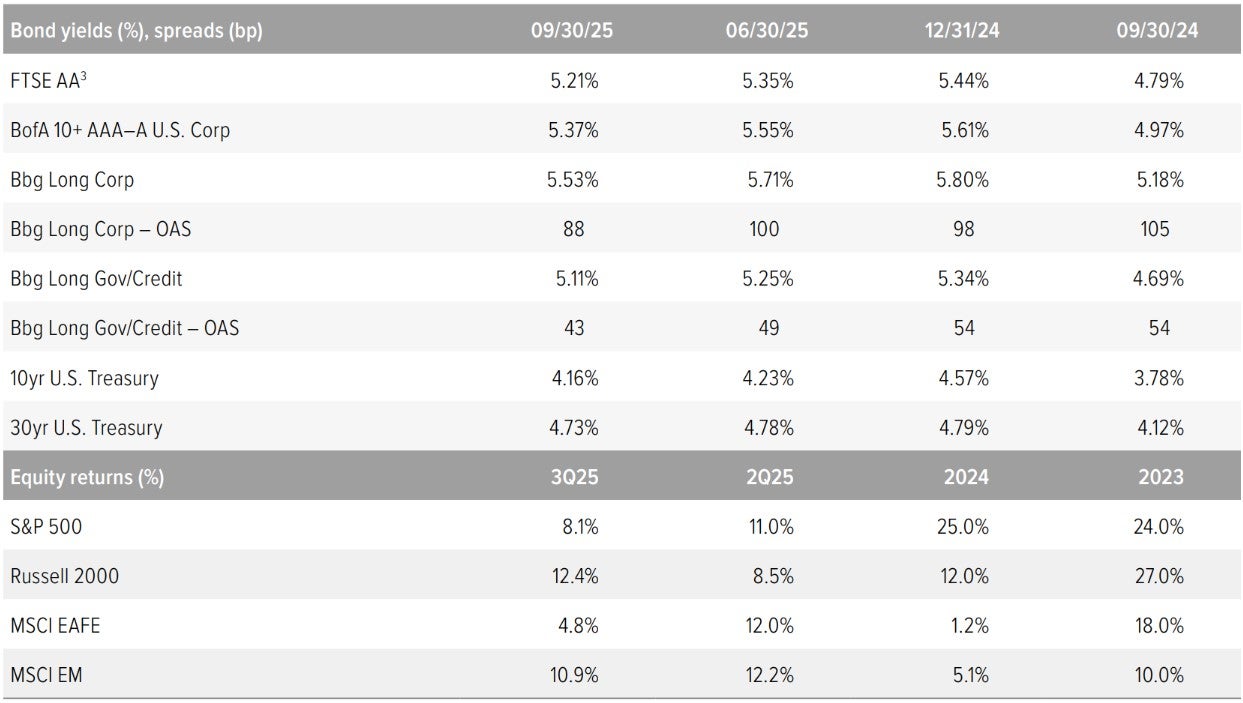The height and width of the screenshot is (703, 1243).
Task: Click the S&P 500 3Q25 value 8.1%
Action: (x=579, y=526)
